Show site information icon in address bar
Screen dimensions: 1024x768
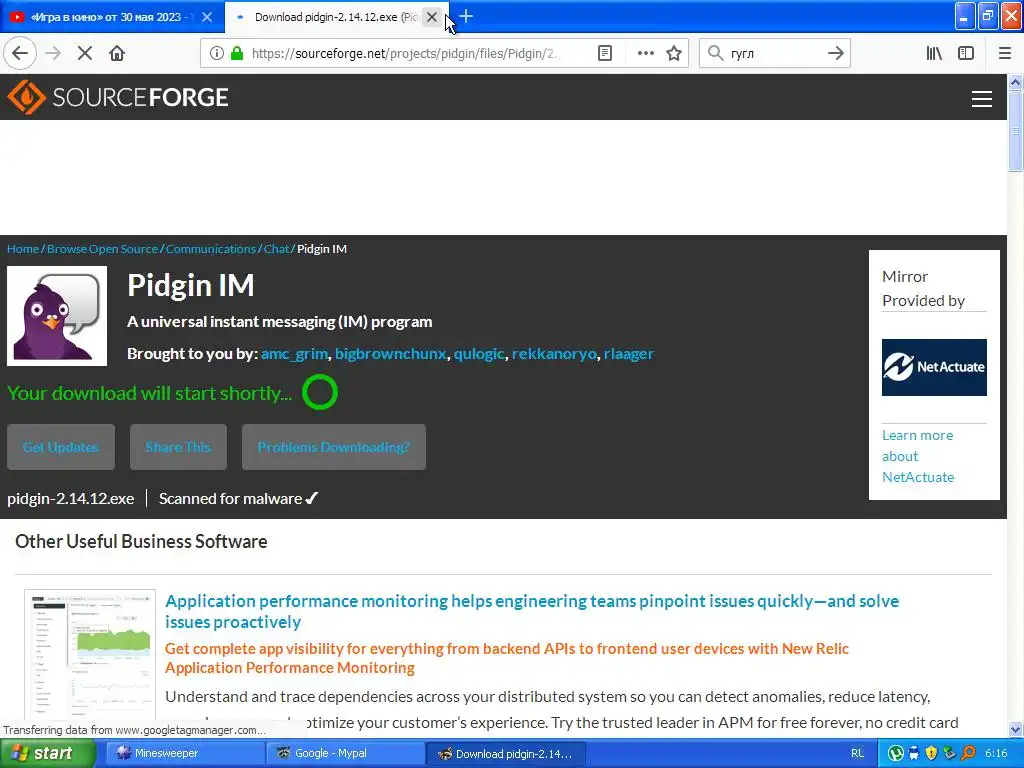(x=216, y=54)
